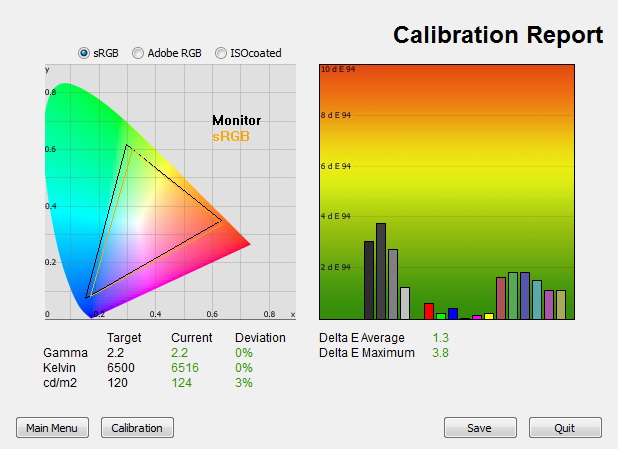
Task: Click the olive Delta E bar at far right
Action: click(561, 305)
